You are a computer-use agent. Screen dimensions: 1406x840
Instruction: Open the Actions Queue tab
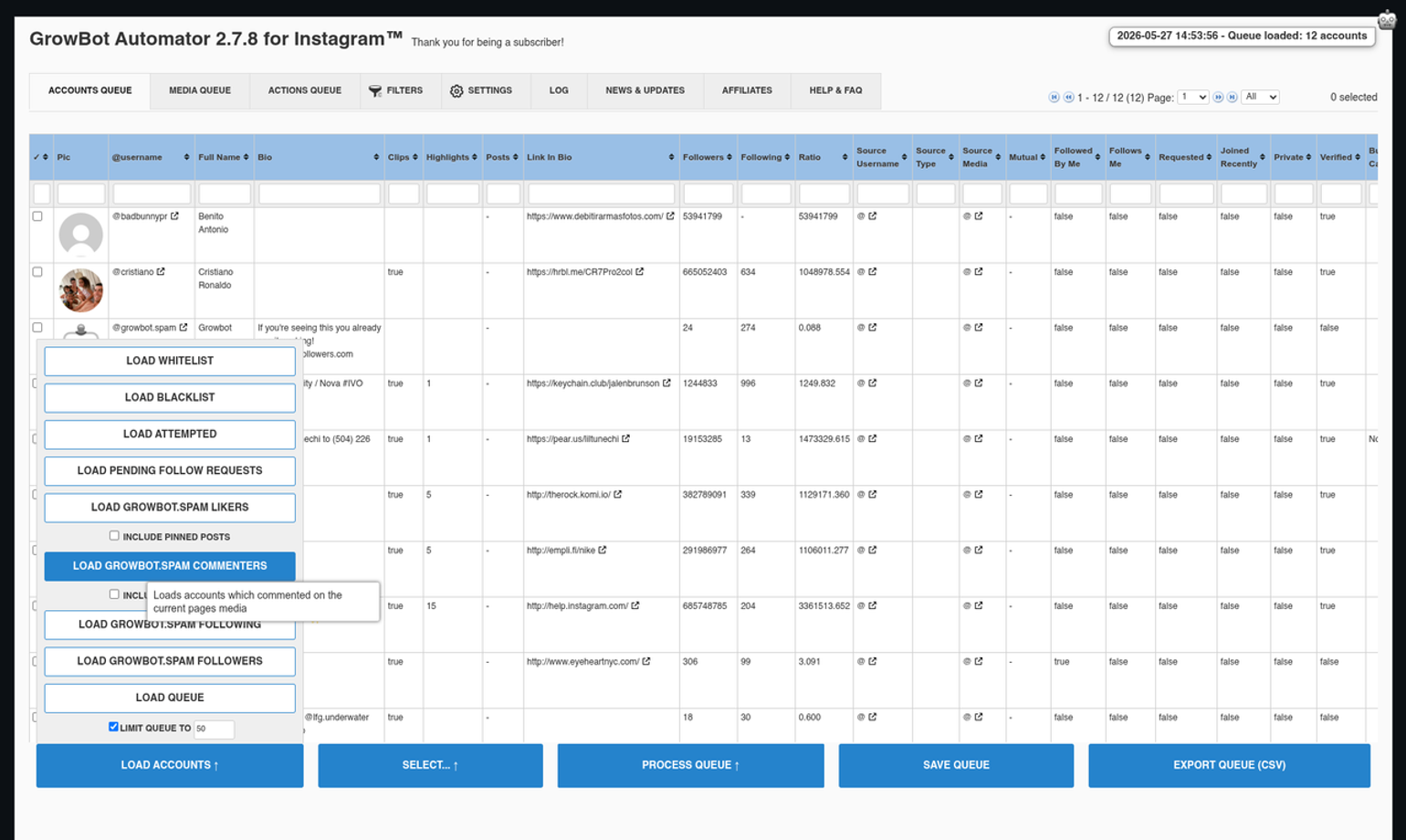click(305, 91)
